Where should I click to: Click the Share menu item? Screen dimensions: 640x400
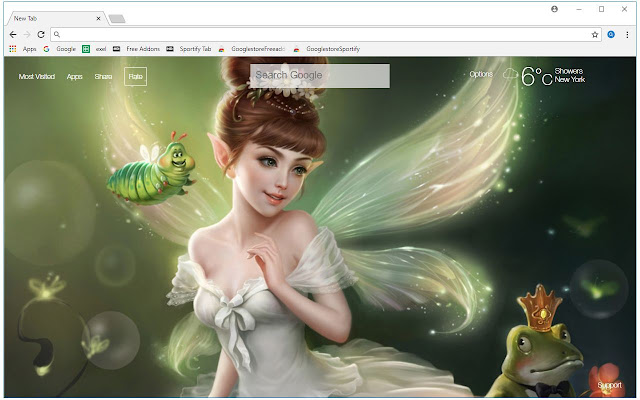coord(103,76)
